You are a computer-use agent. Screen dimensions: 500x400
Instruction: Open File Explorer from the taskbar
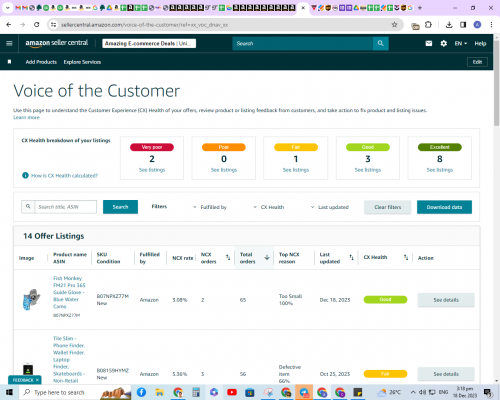tap(159, 392)
